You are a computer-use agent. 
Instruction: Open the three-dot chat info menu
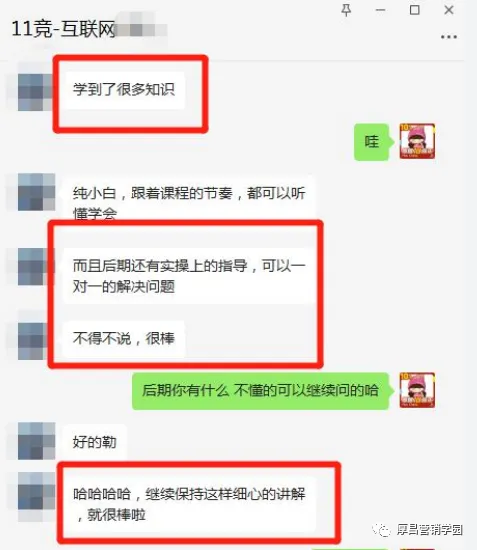pyautogui.click(x=449, y=37)
